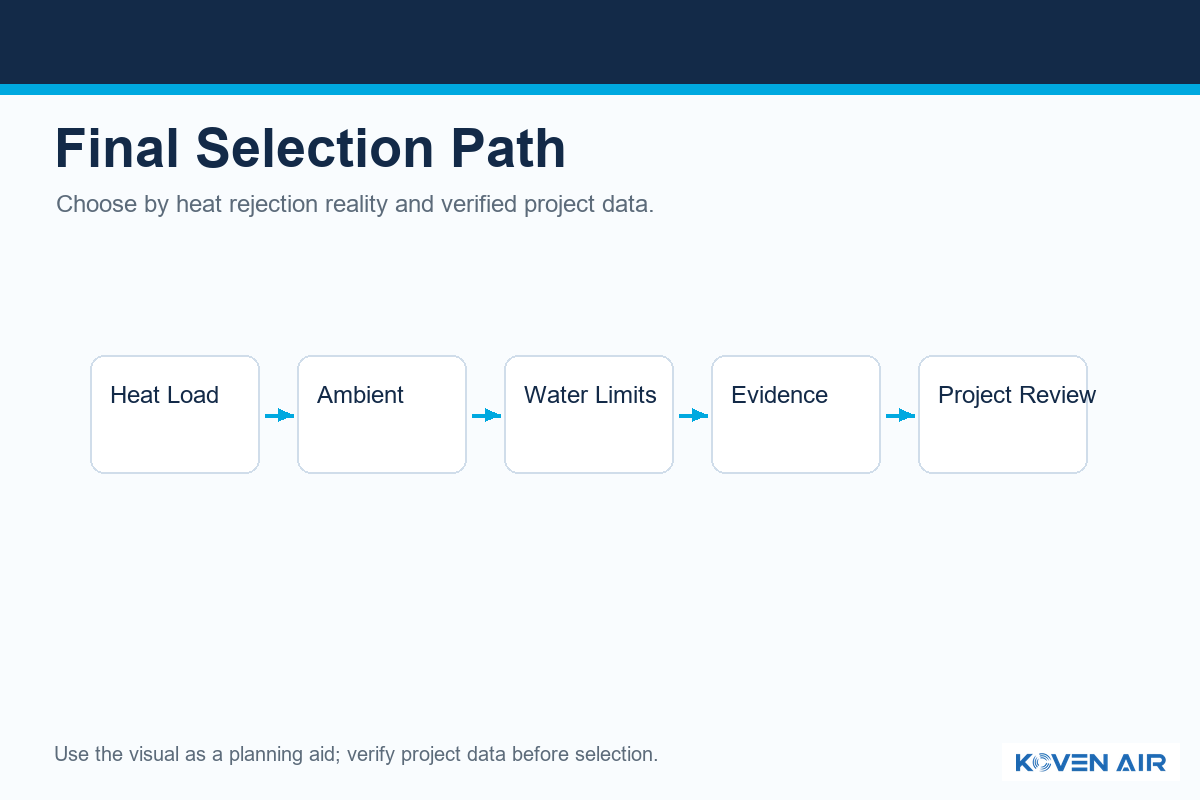Viewport: 1200px width, 800px height.
Task: Click arrow between Ambient and Water Limits
Action: [x=486, y=415]
